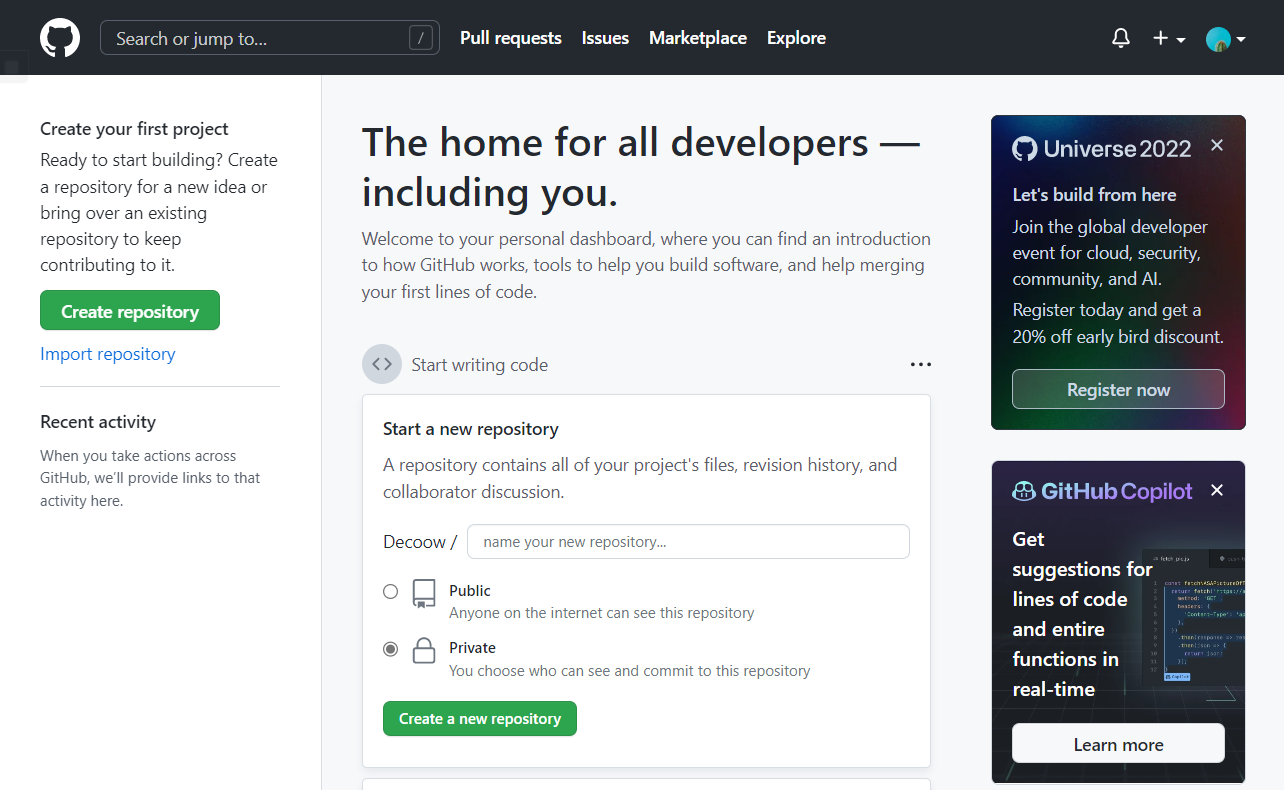Focus the Search or jump to field
Viewport: 1284px width, 790px height.
(270, 38)
